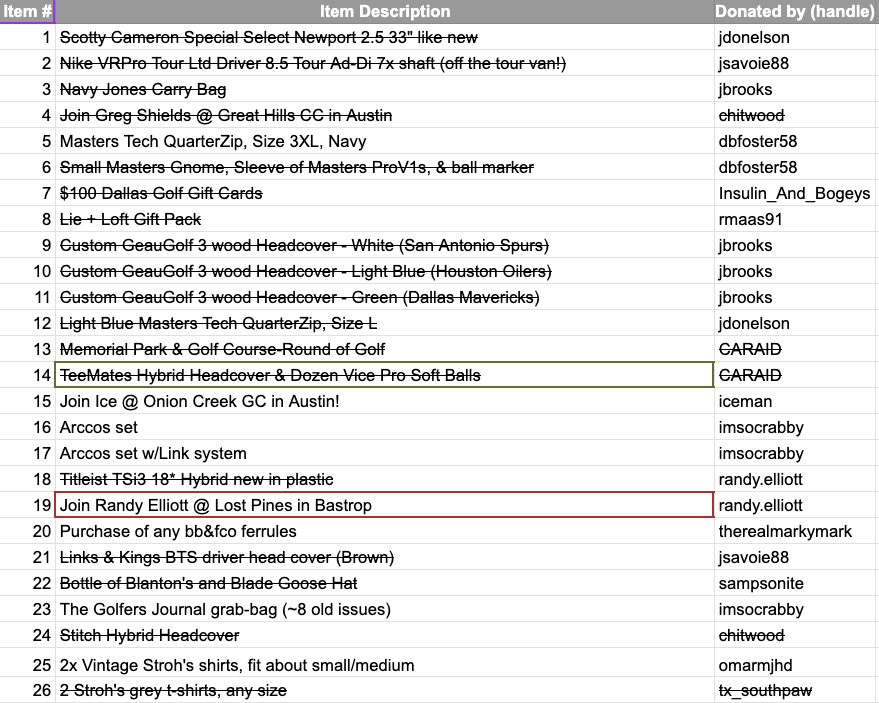Select donor jsavoie88 in item 21 row
The height and width of the screenshot is (703, 879).
coord(797,557)
